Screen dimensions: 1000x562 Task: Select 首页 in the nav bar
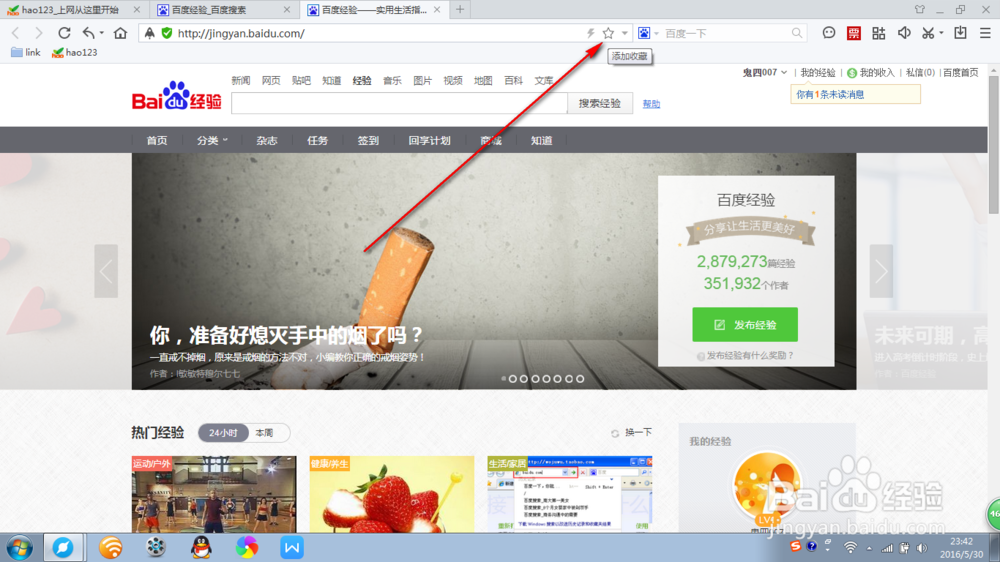[x=157, y=140]
